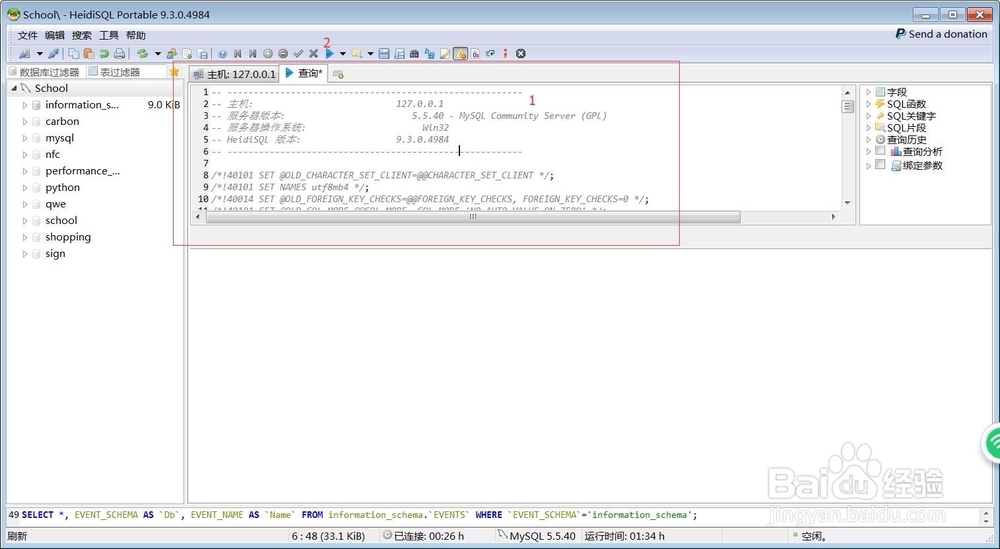Click the SQL关键字 helper item
This screenshot has width=1000, height=549.
point(911,116)
